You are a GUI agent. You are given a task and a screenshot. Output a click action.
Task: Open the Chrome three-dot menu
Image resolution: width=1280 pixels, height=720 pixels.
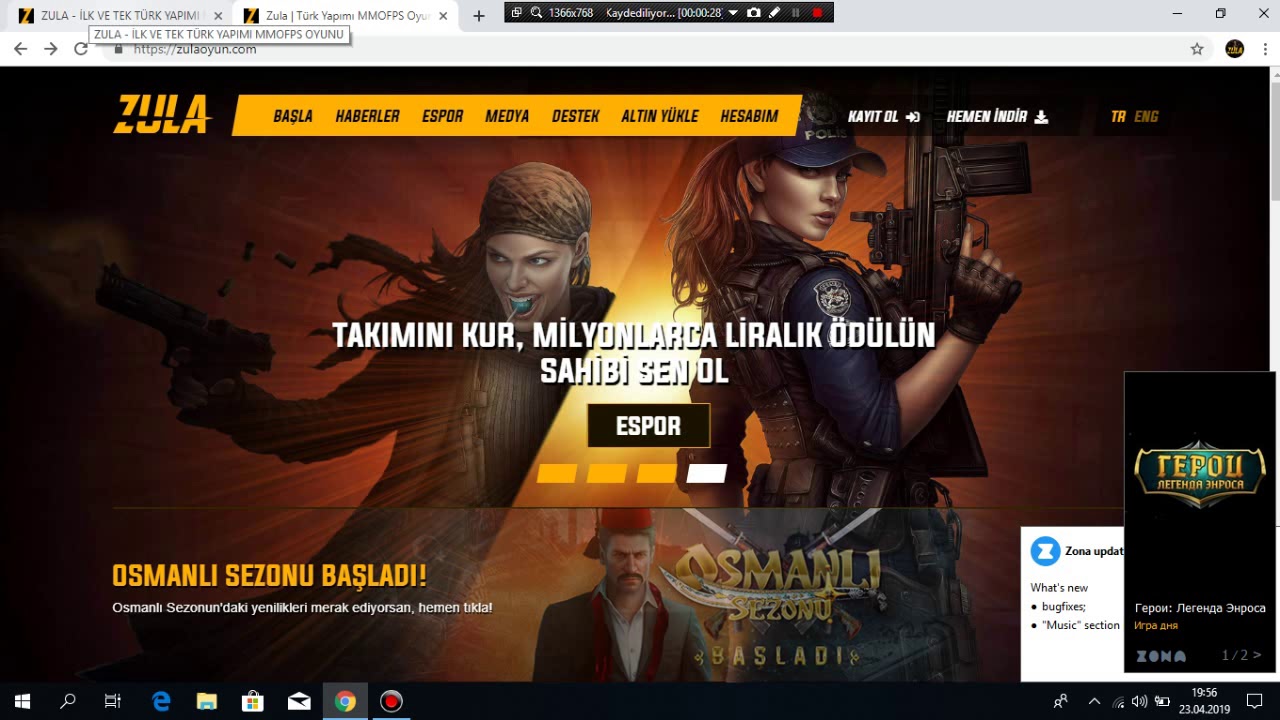click(x=1264, y=49)
